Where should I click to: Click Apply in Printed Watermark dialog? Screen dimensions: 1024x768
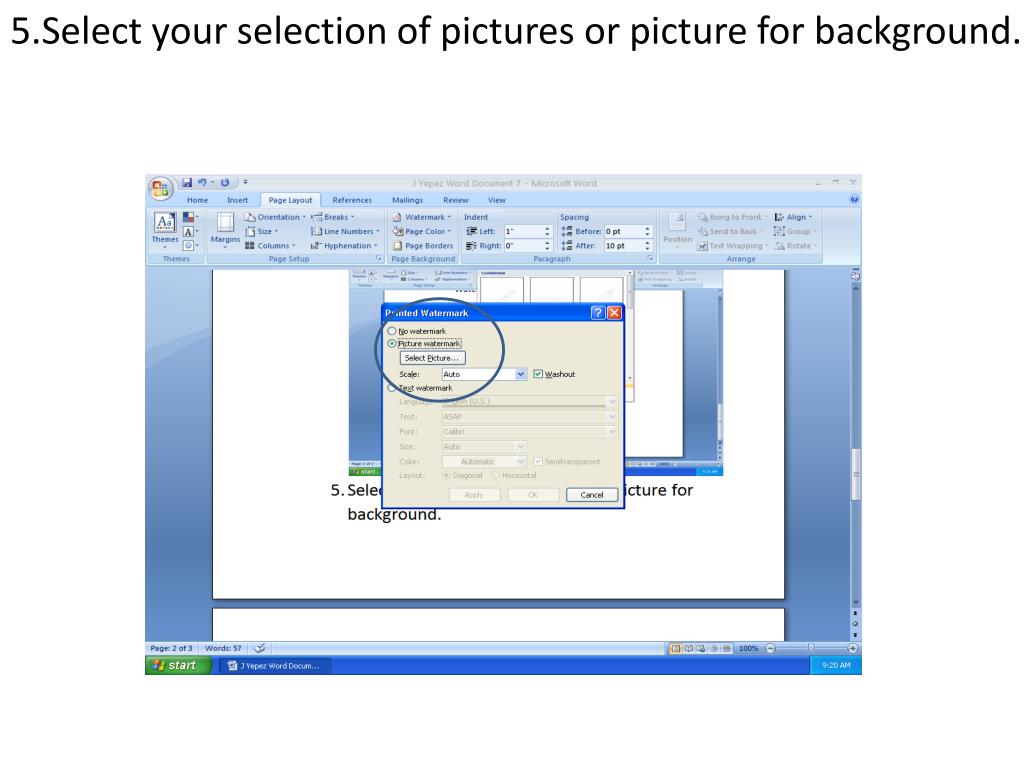point(474,495)
